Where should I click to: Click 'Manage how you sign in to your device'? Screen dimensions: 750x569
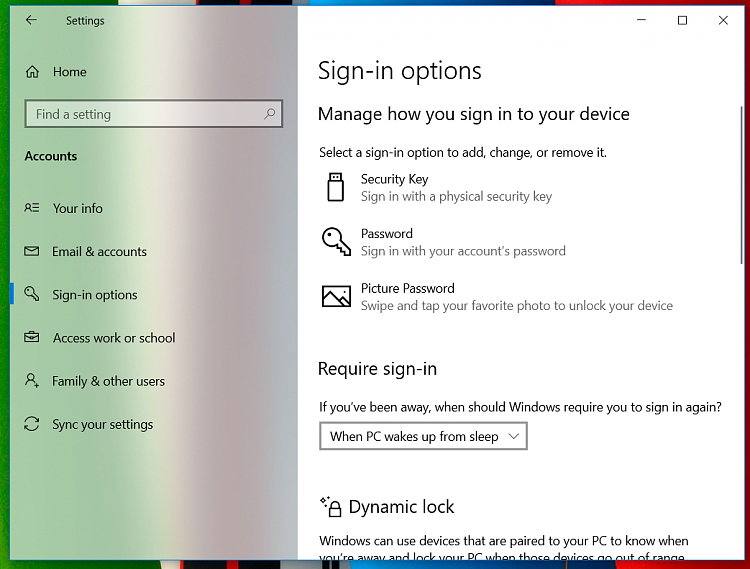(x=474, y=114)
